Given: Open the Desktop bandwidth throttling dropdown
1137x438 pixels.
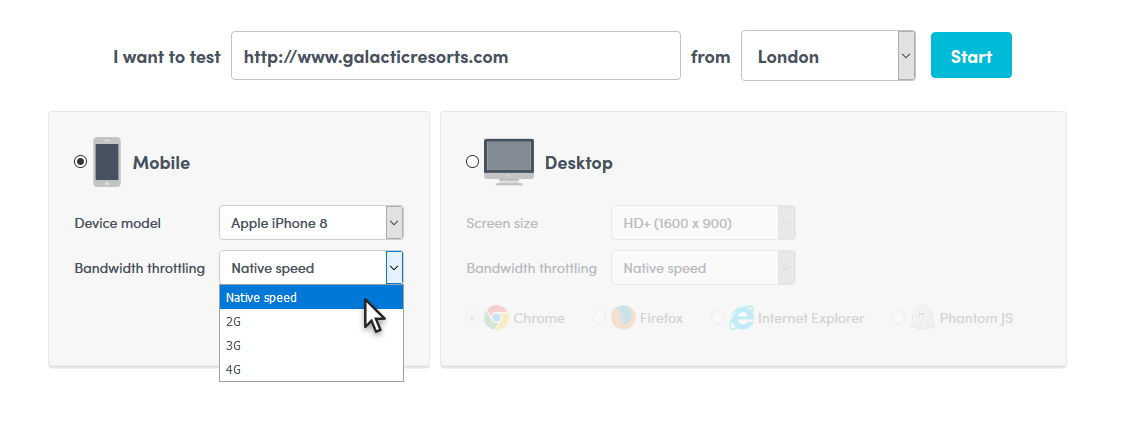Looking at the screenshot, I should pyautogui.click(x=703, y=268).
